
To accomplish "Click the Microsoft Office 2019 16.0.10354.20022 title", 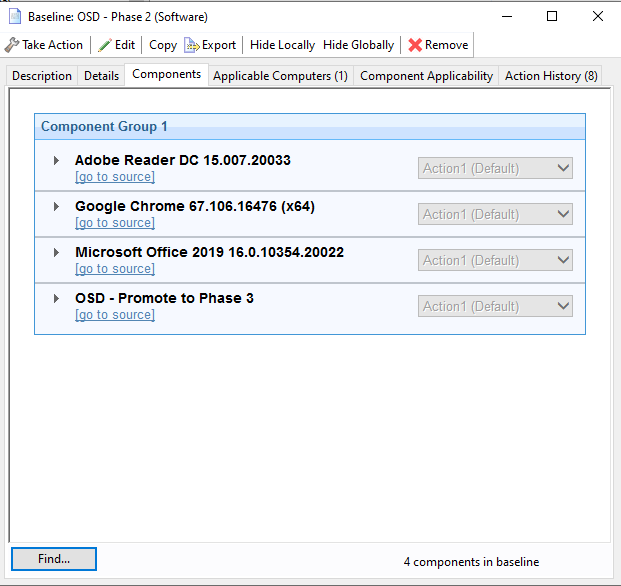I will coord(210,252).
